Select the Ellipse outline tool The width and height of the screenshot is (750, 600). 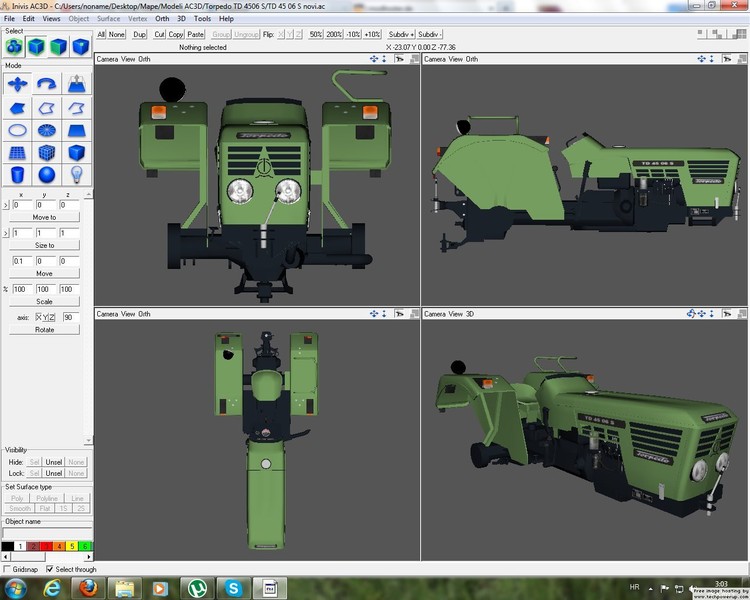[17, 130]
